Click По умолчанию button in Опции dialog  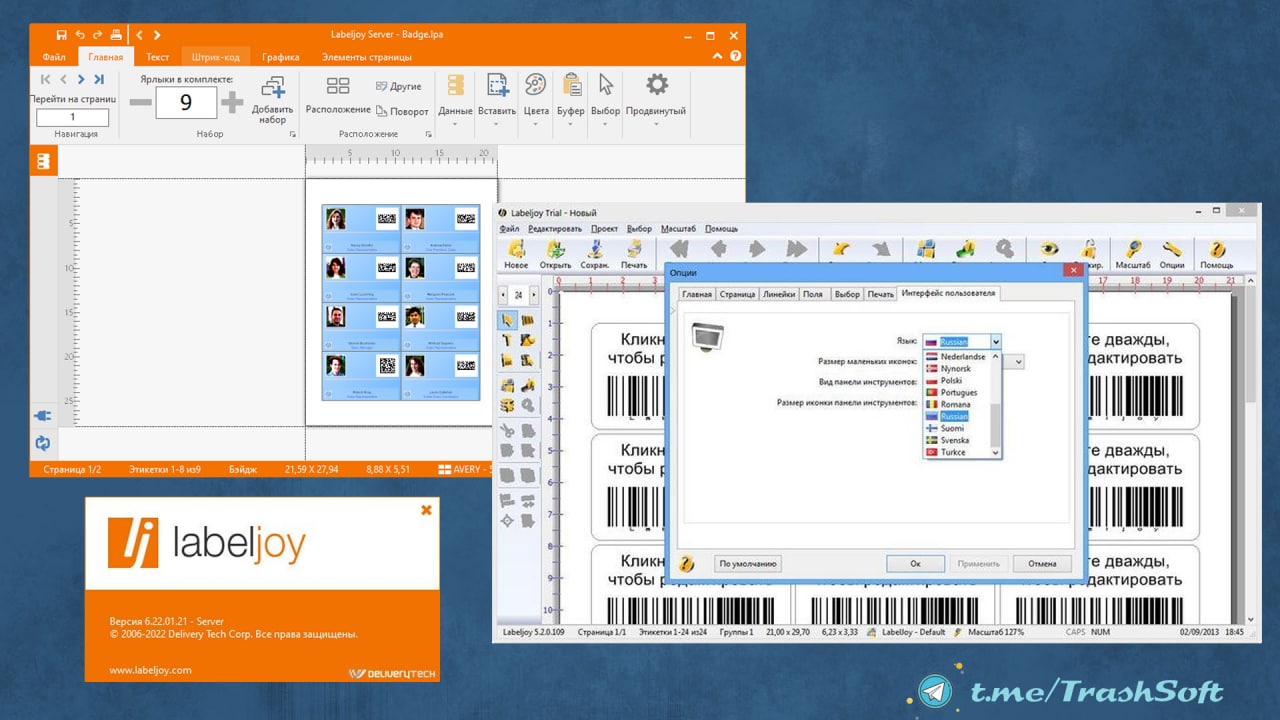pyautogui.click(x=747, y=564)
